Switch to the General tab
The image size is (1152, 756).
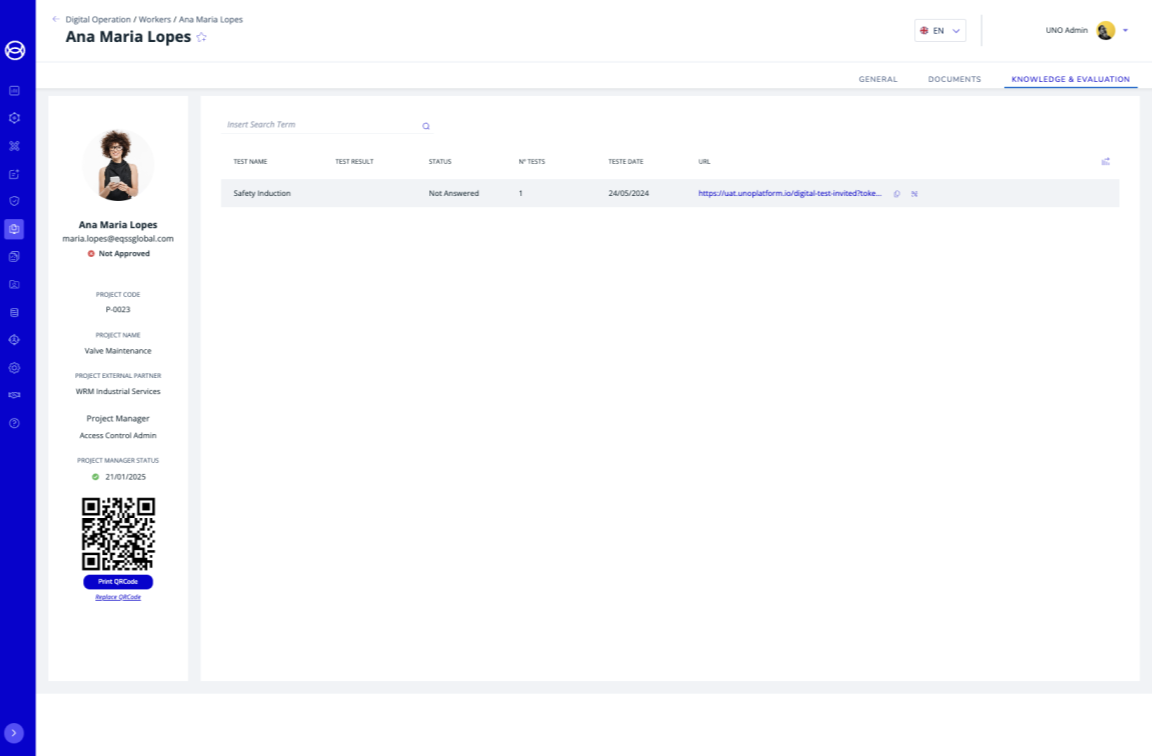pos(877,79)
